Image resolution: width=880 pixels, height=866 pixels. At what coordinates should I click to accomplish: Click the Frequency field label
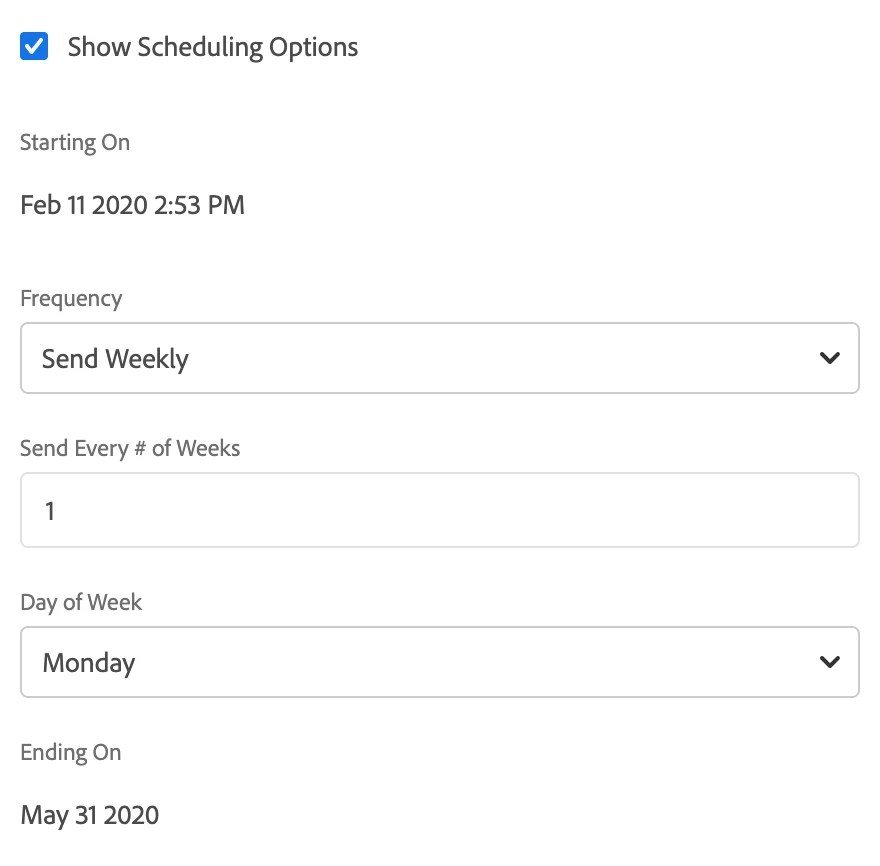(71, 298)
